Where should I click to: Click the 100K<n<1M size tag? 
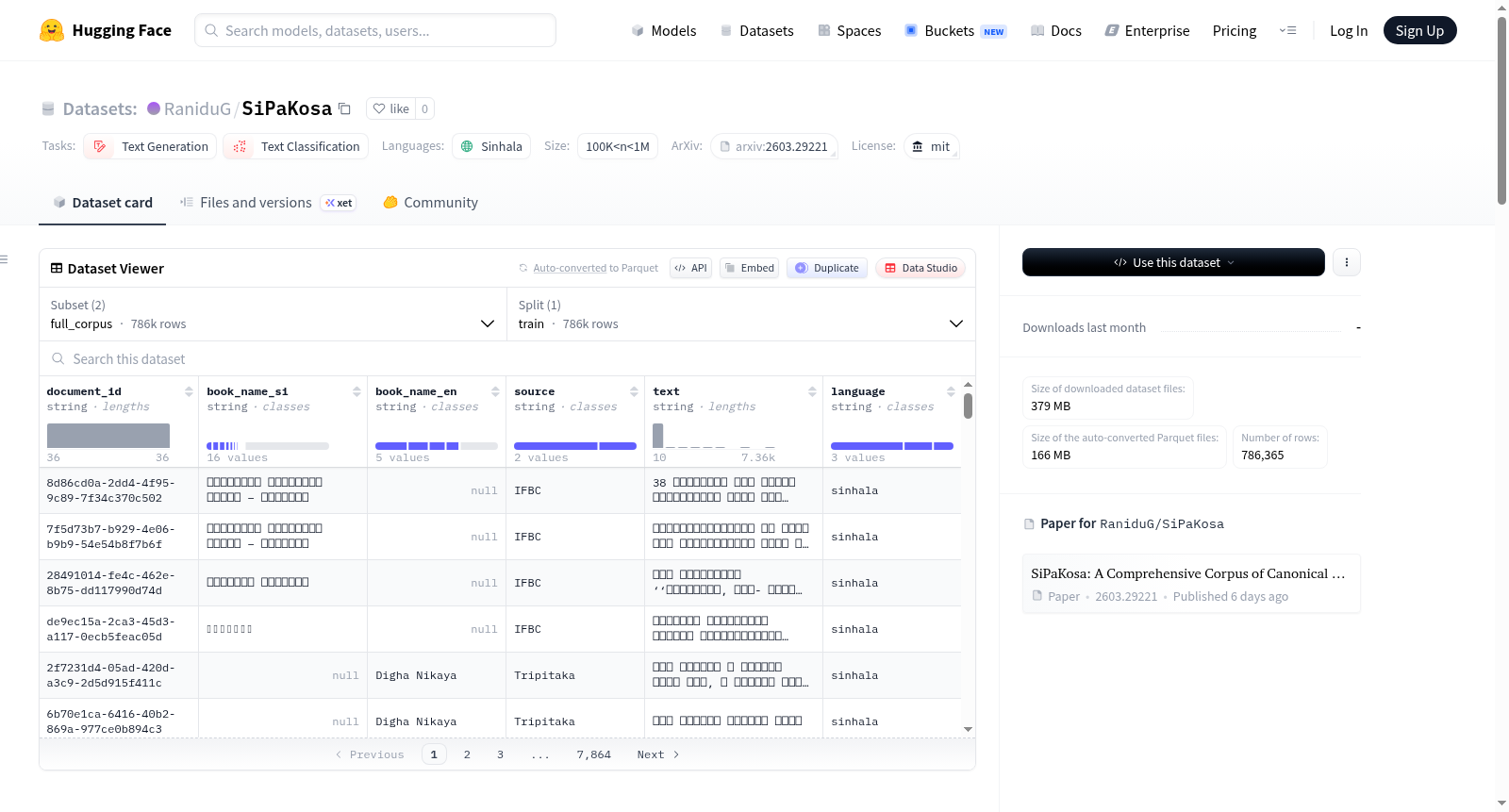click(x=618, y=146)
